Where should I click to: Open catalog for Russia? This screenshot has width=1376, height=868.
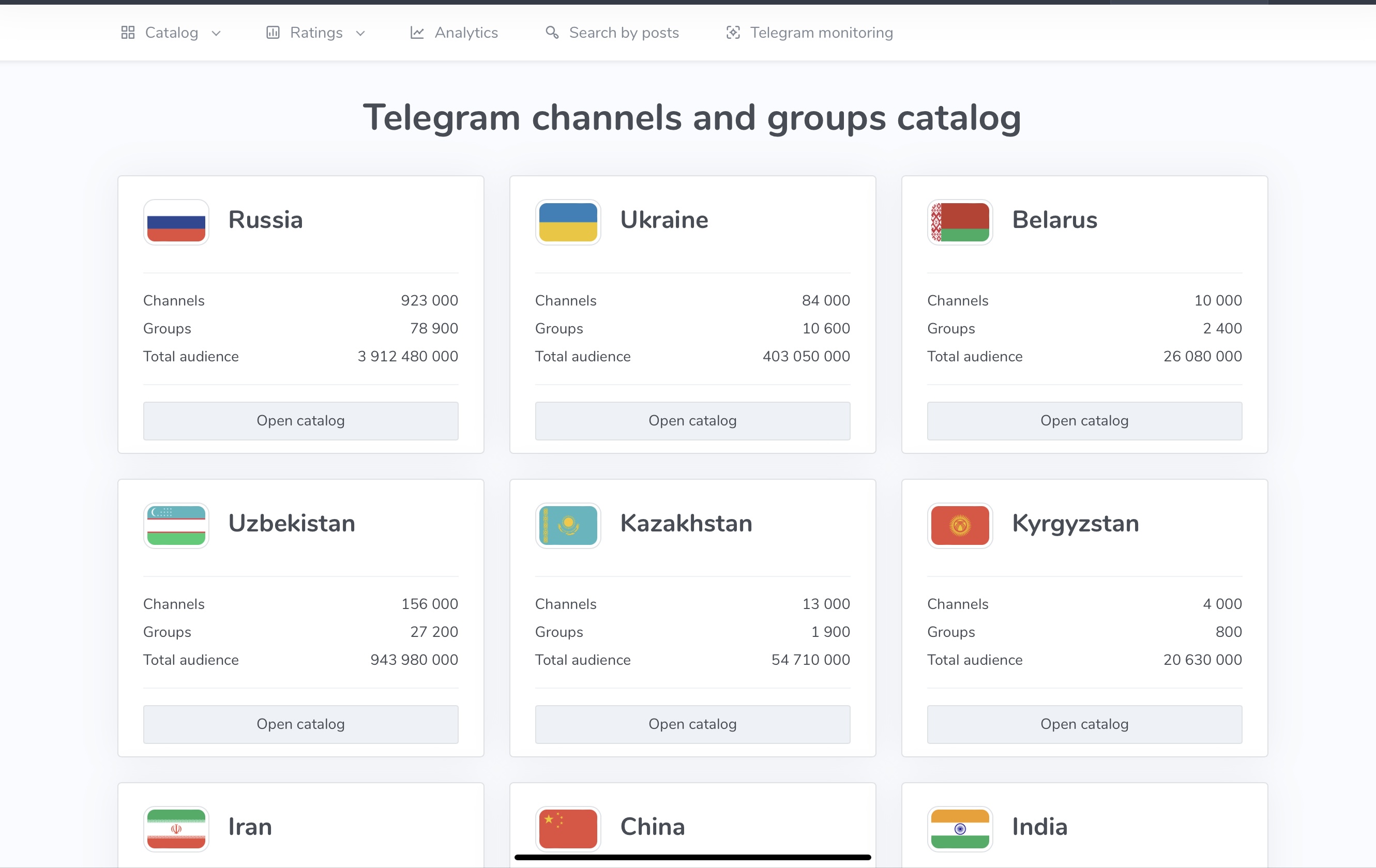[x=300, y=421]
